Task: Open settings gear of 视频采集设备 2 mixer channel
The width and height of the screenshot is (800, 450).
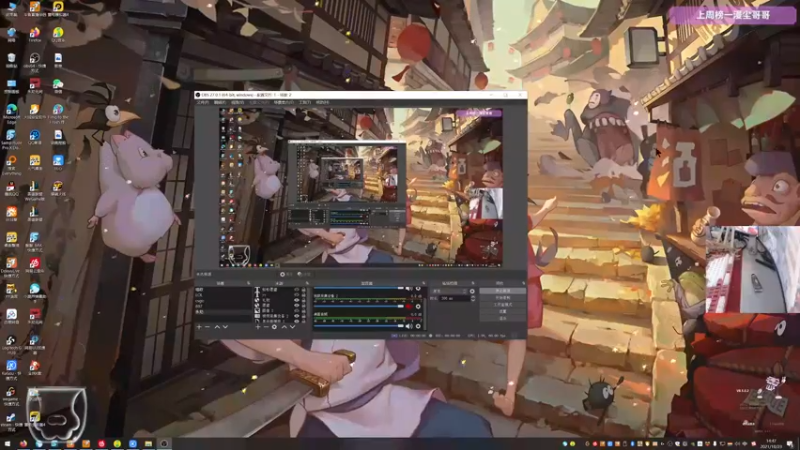Action: pos(418,307)
